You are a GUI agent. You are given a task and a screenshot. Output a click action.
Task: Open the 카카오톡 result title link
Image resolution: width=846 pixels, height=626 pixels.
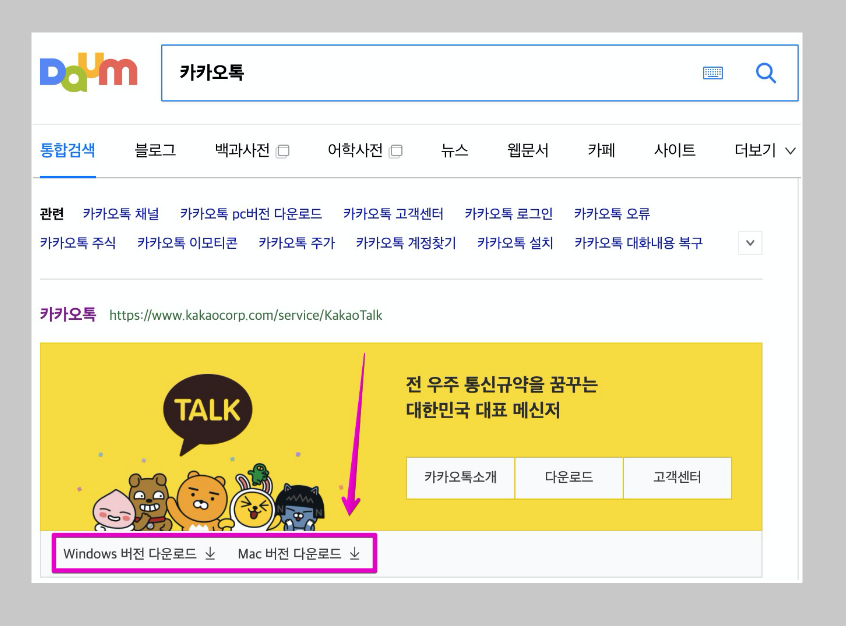tap(68, 314)
